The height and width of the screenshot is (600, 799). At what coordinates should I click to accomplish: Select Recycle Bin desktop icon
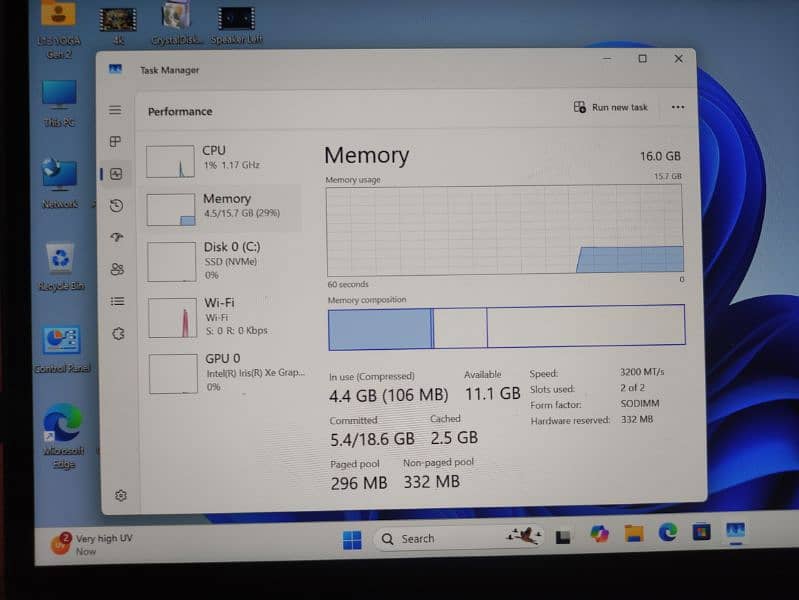point(61,266)
